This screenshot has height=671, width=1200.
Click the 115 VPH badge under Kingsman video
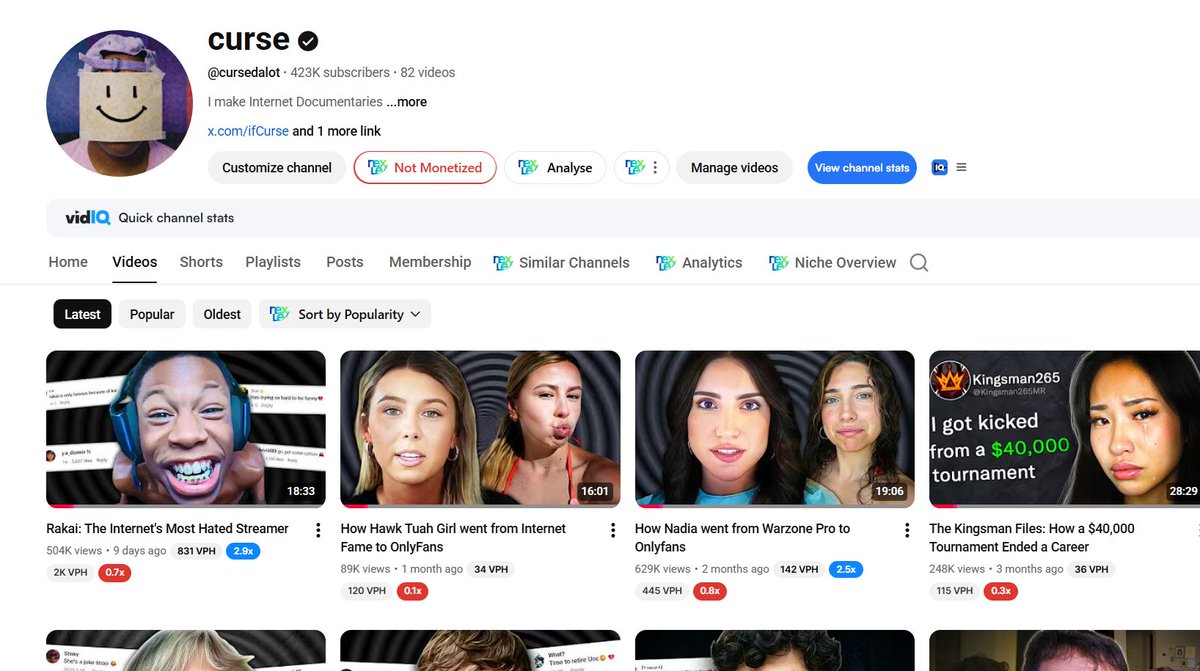[954, 591]
